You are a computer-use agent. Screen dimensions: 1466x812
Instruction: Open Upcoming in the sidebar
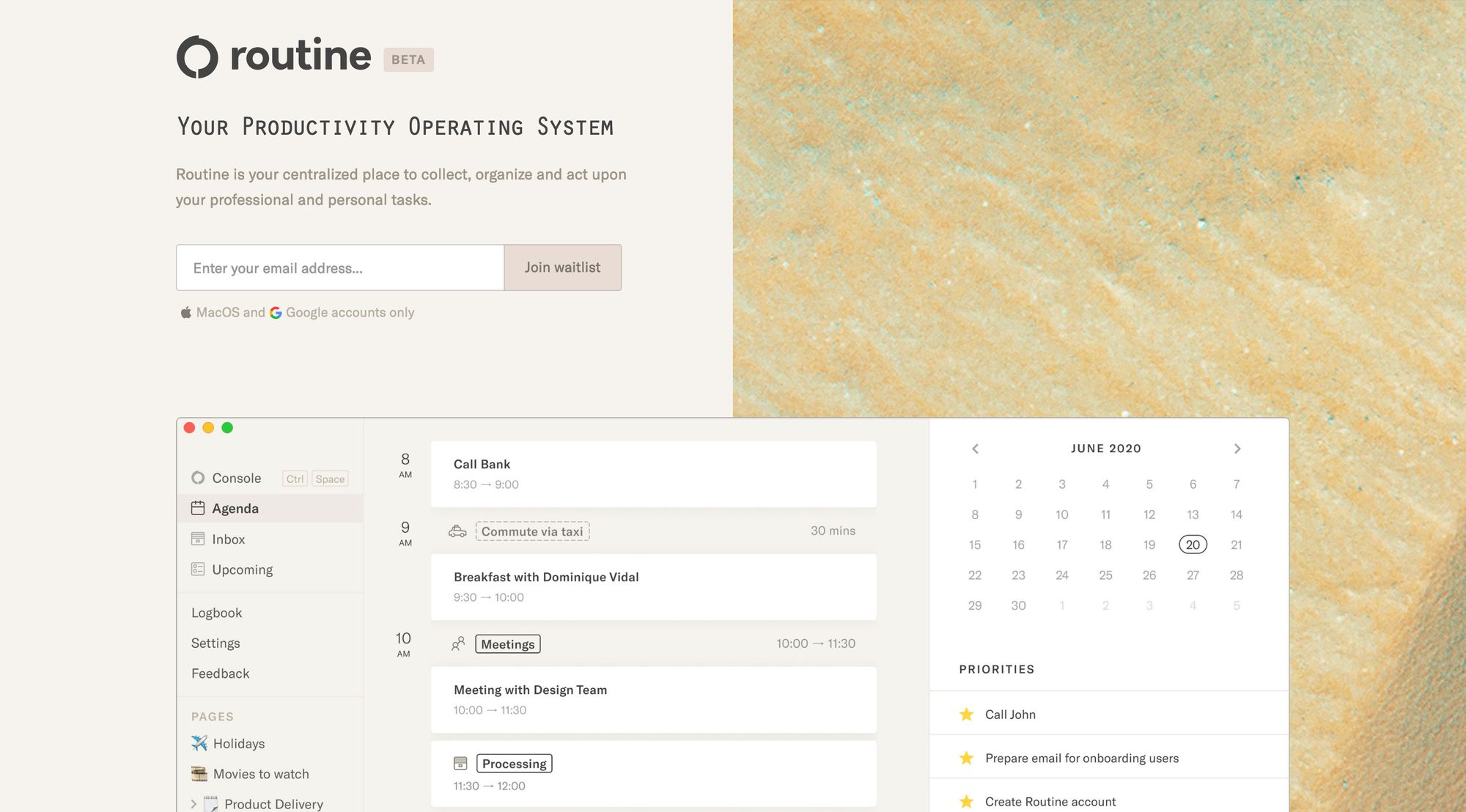[242, 569]
